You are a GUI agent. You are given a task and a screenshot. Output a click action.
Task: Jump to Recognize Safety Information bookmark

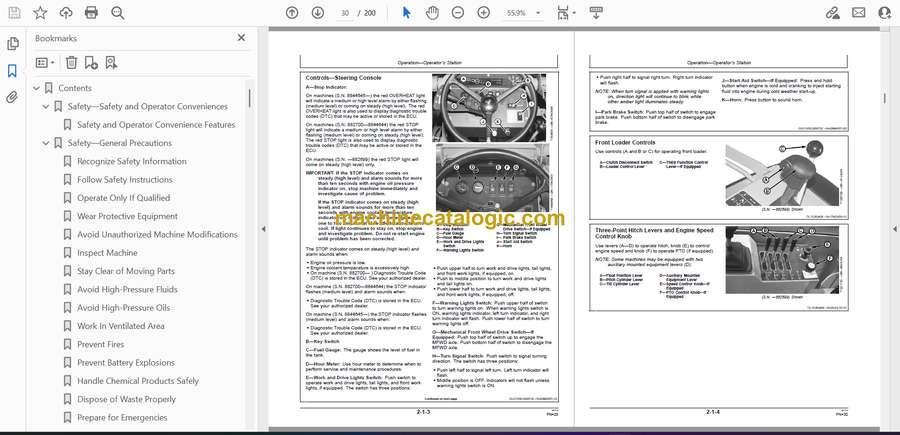pos(132,161)
